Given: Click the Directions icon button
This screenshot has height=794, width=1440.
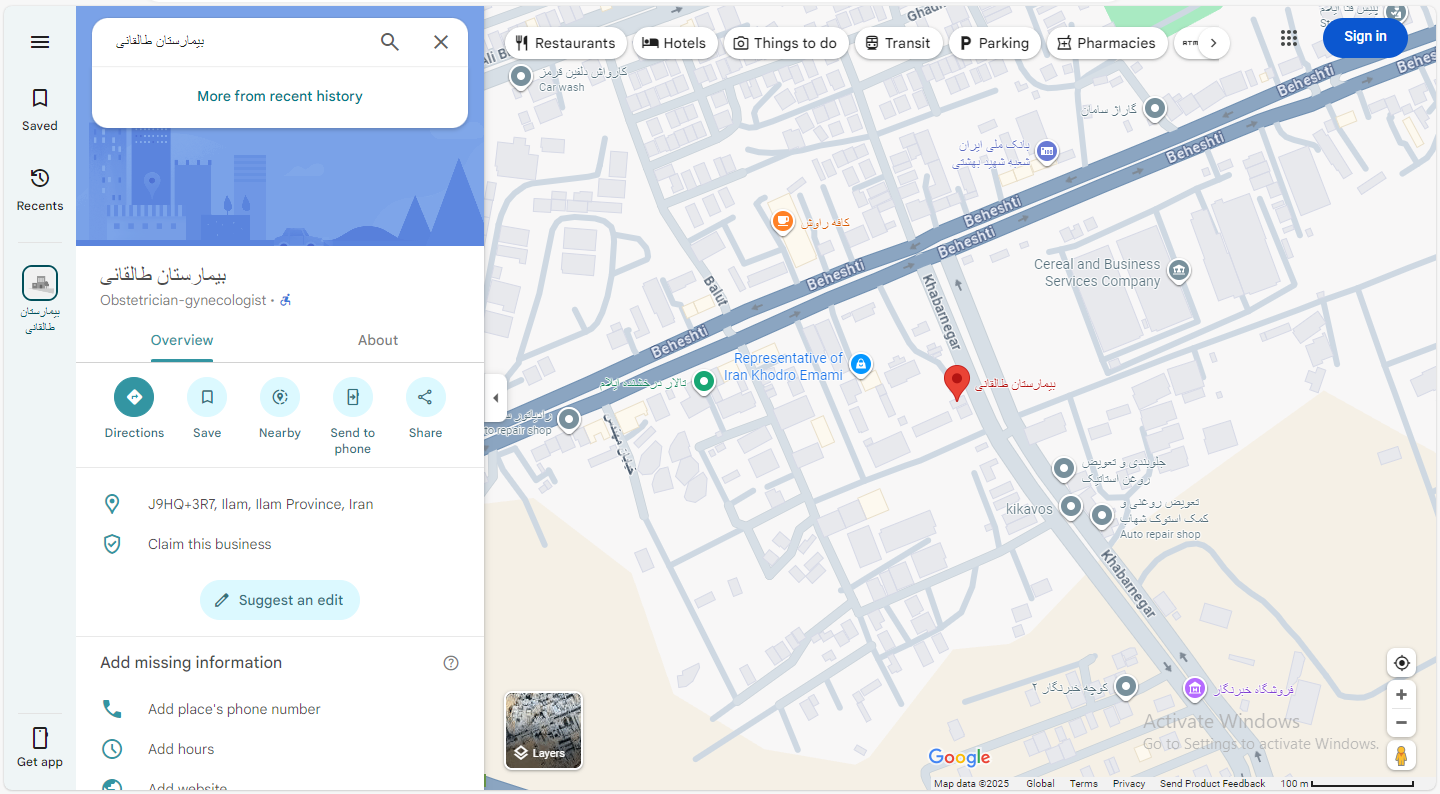Looking at the screenshot, I should tap(134, 397).
